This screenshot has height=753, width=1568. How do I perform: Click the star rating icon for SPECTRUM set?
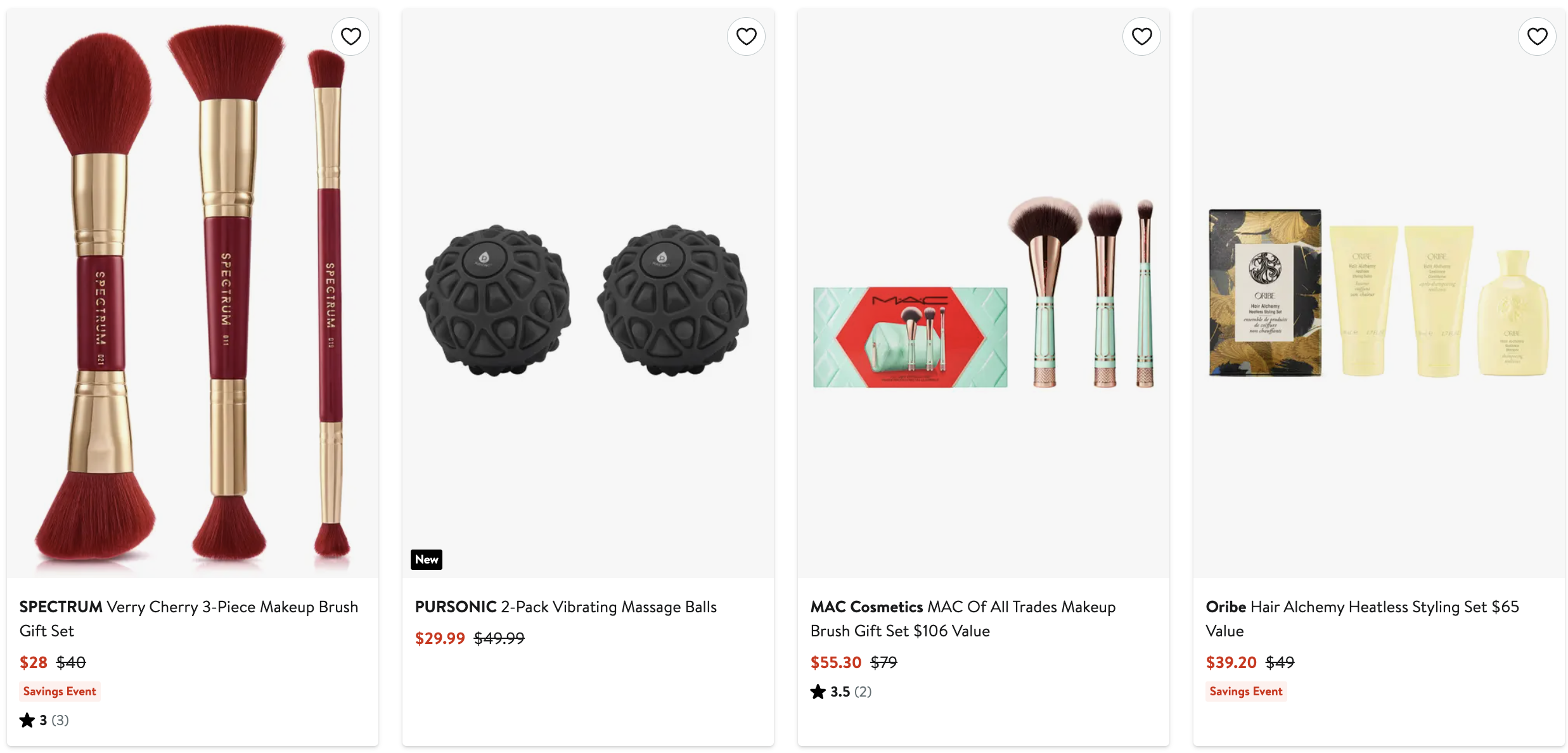[x=27, y=720]
